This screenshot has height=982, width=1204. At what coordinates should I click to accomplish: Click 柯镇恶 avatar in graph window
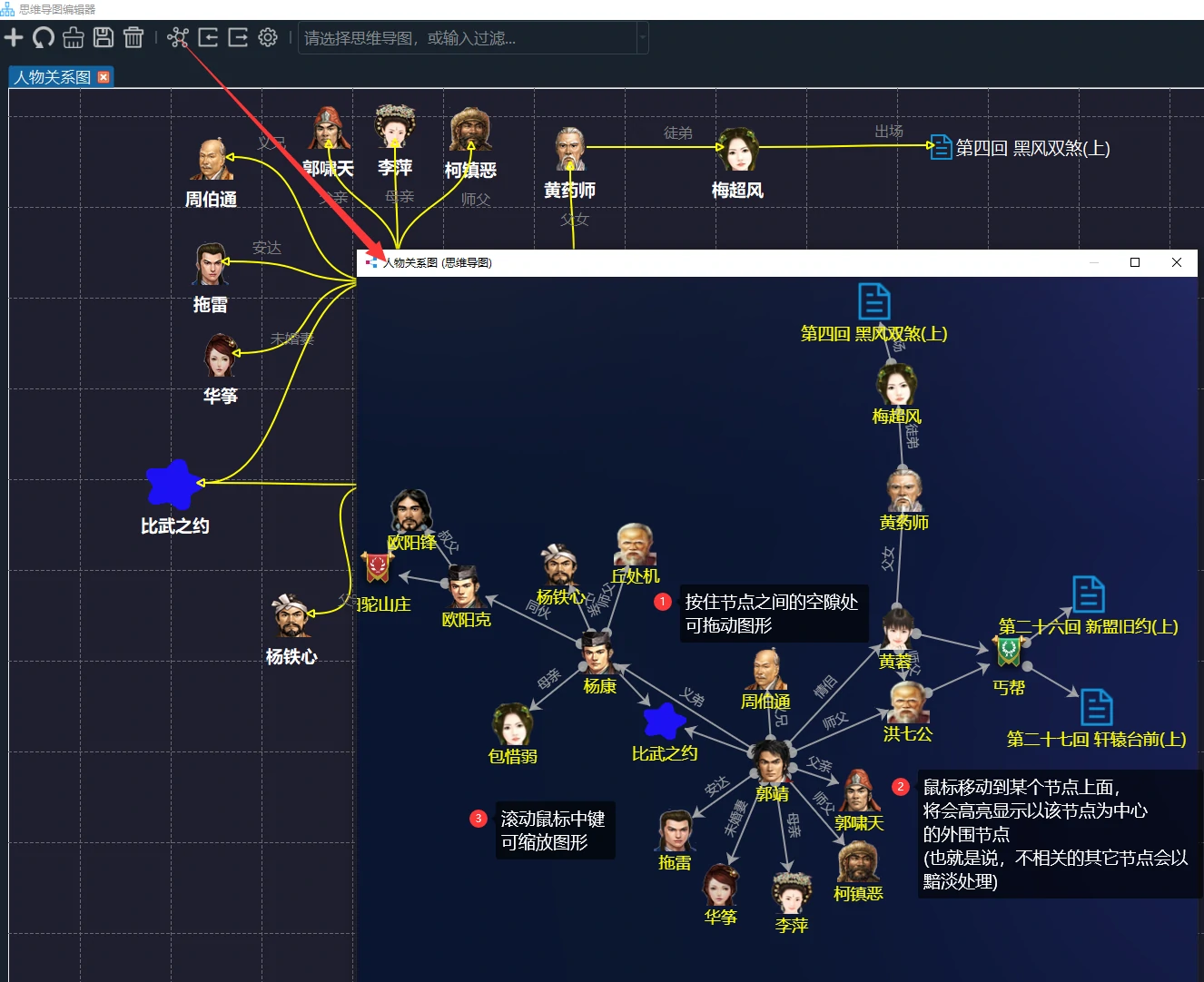coord(858,861)
